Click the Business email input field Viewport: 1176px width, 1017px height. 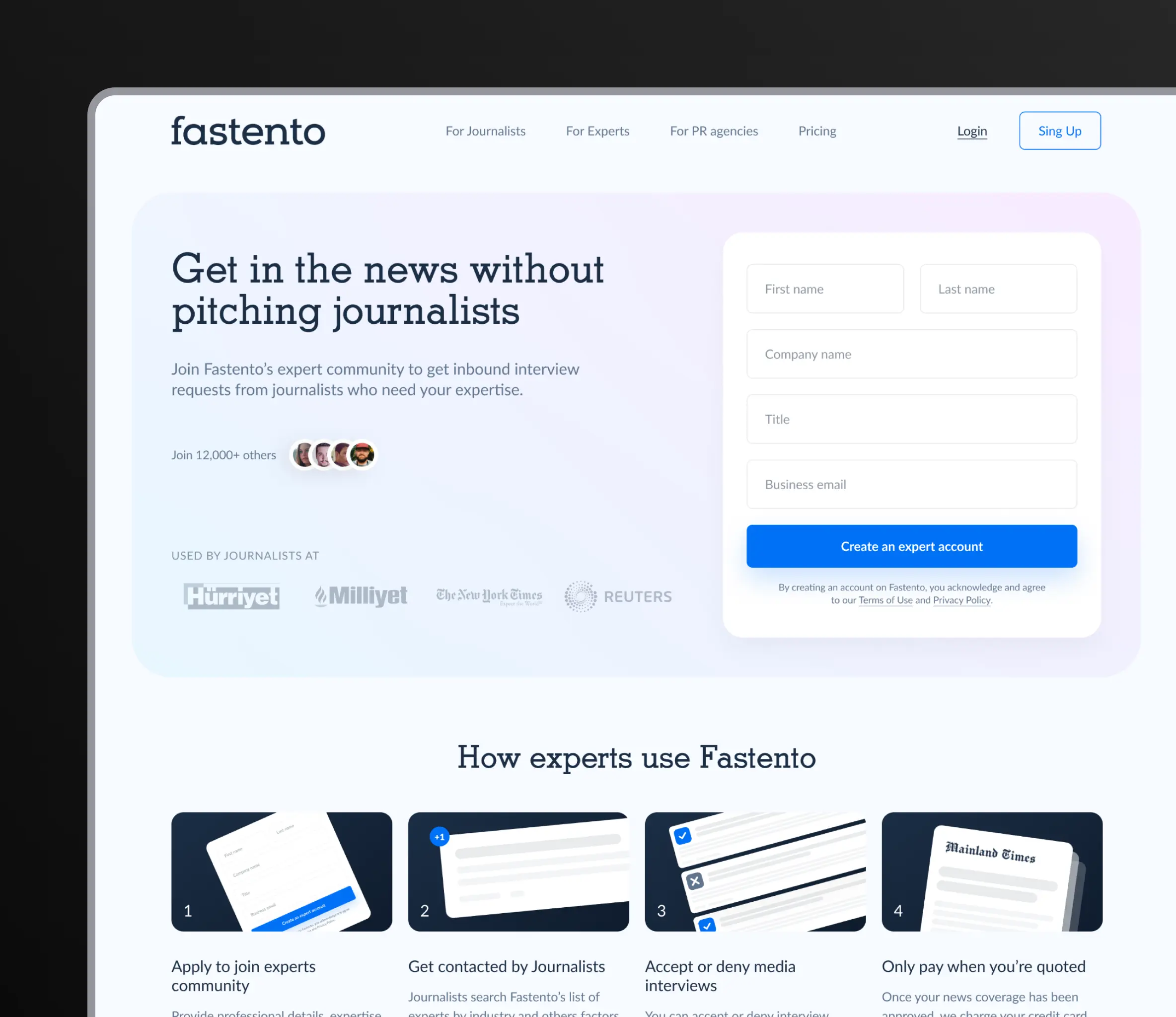tap(912, 484)
